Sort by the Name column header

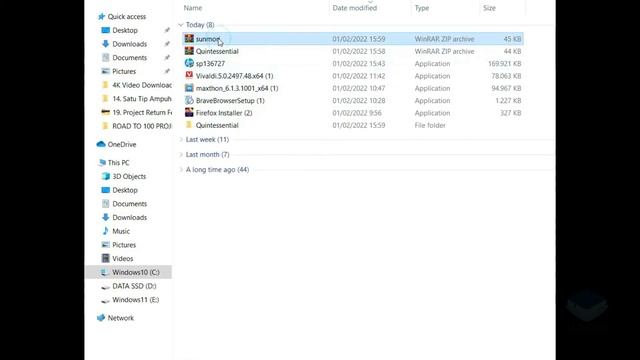(193, 8)
